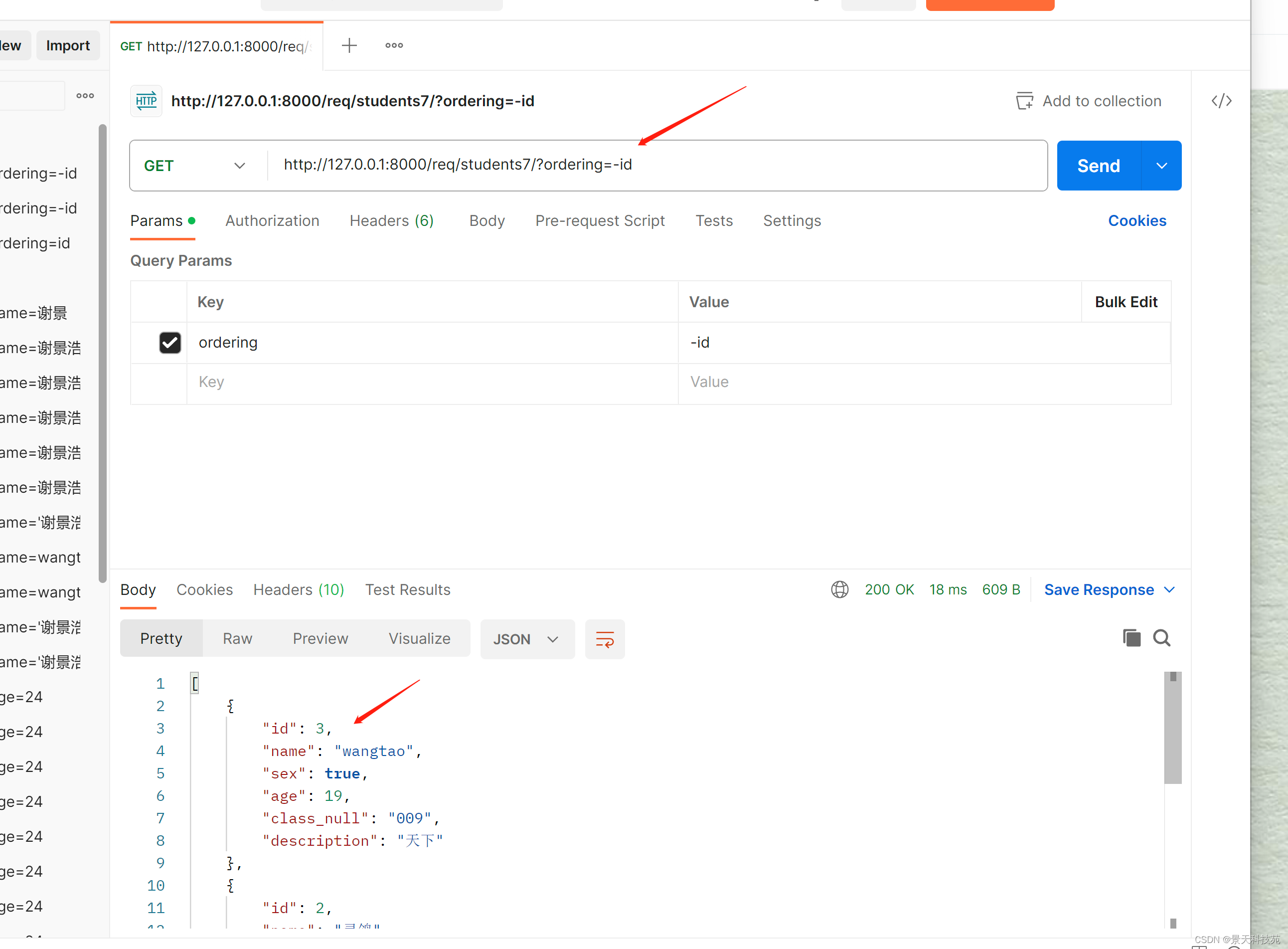This screenshot has height=949, width=1288.
Task: Switch to the Authorization tab
Action: (272, 220)
